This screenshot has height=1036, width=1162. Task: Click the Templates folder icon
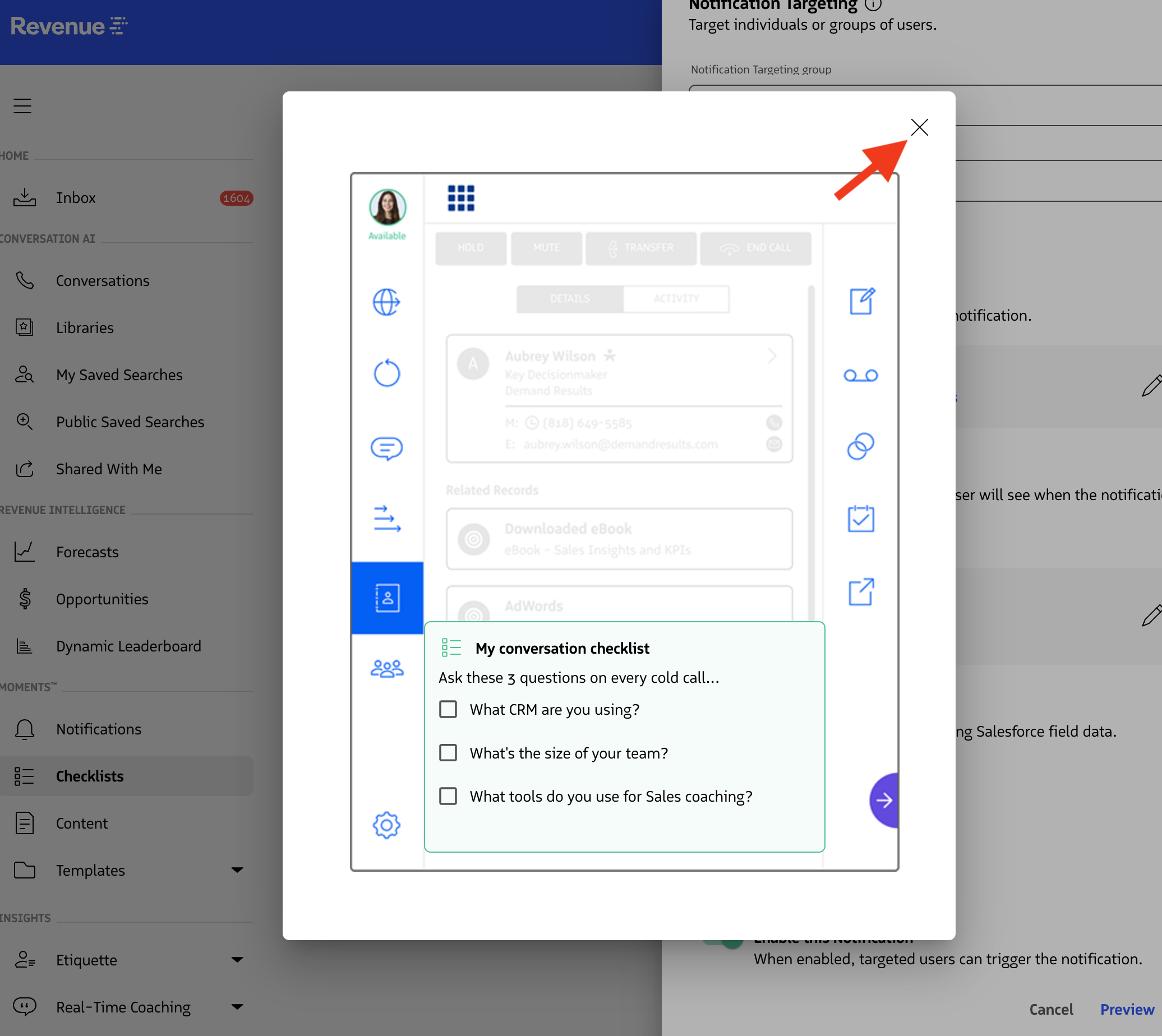pos(25,871)
